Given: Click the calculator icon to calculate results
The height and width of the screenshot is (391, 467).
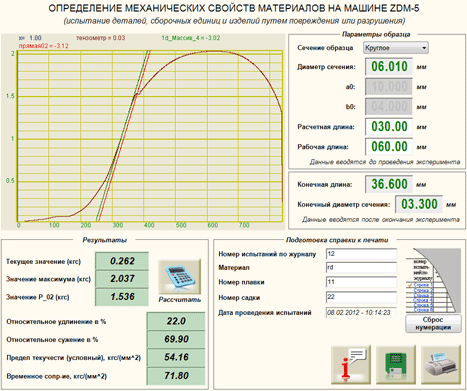Looking at the screenshot, I should (x=180, y=277).
